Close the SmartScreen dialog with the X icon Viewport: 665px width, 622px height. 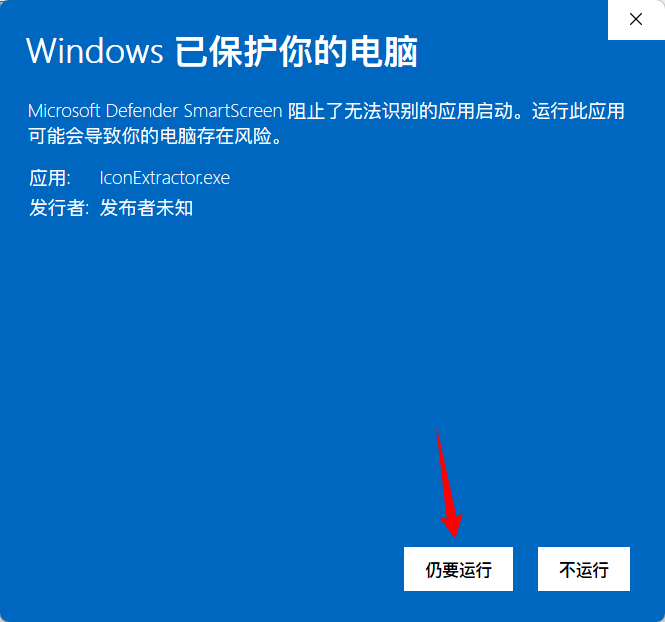636,19
